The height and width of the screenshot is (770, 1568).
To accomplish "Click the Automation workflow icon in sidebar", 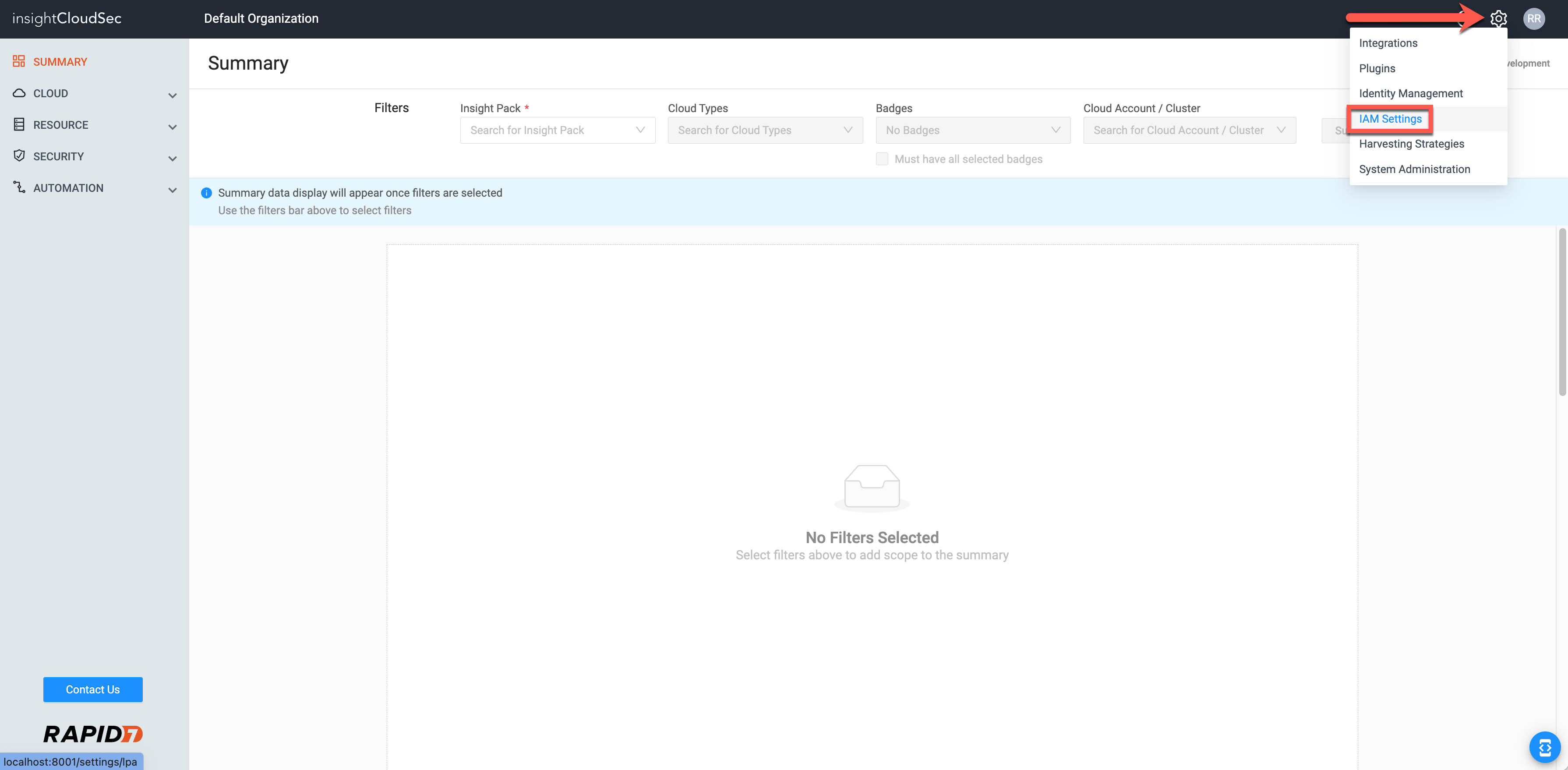I will [x=19, y=187].
